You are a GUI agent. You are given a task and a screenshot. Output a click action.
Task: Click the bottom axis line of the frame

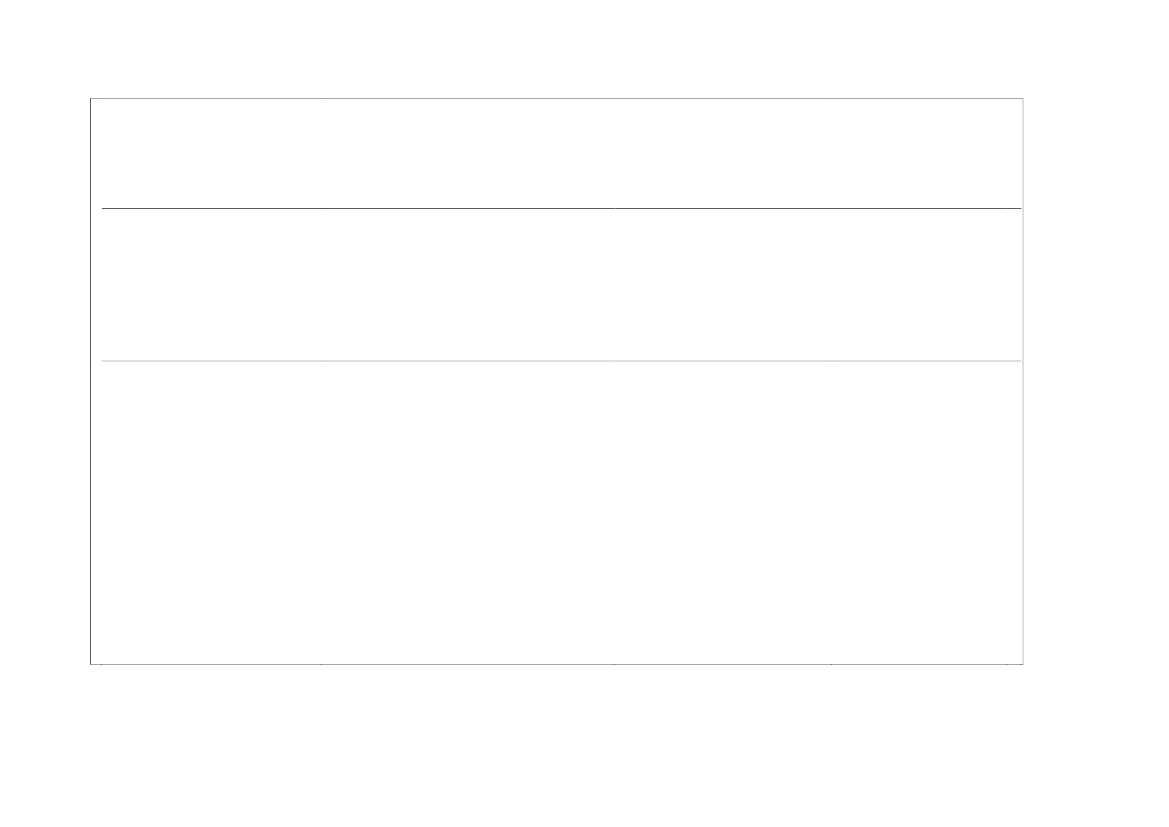pos(557,664)
